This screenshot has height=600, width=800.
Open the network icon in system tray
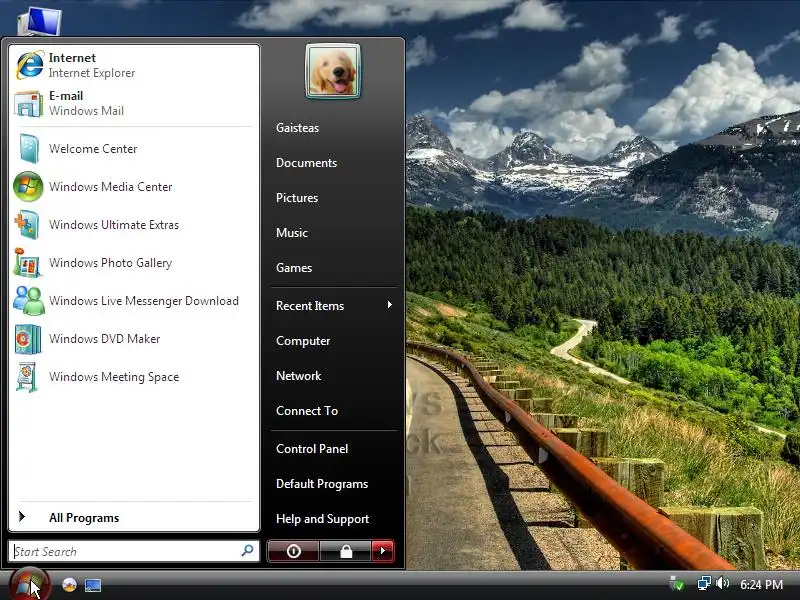tap(704, 583)
